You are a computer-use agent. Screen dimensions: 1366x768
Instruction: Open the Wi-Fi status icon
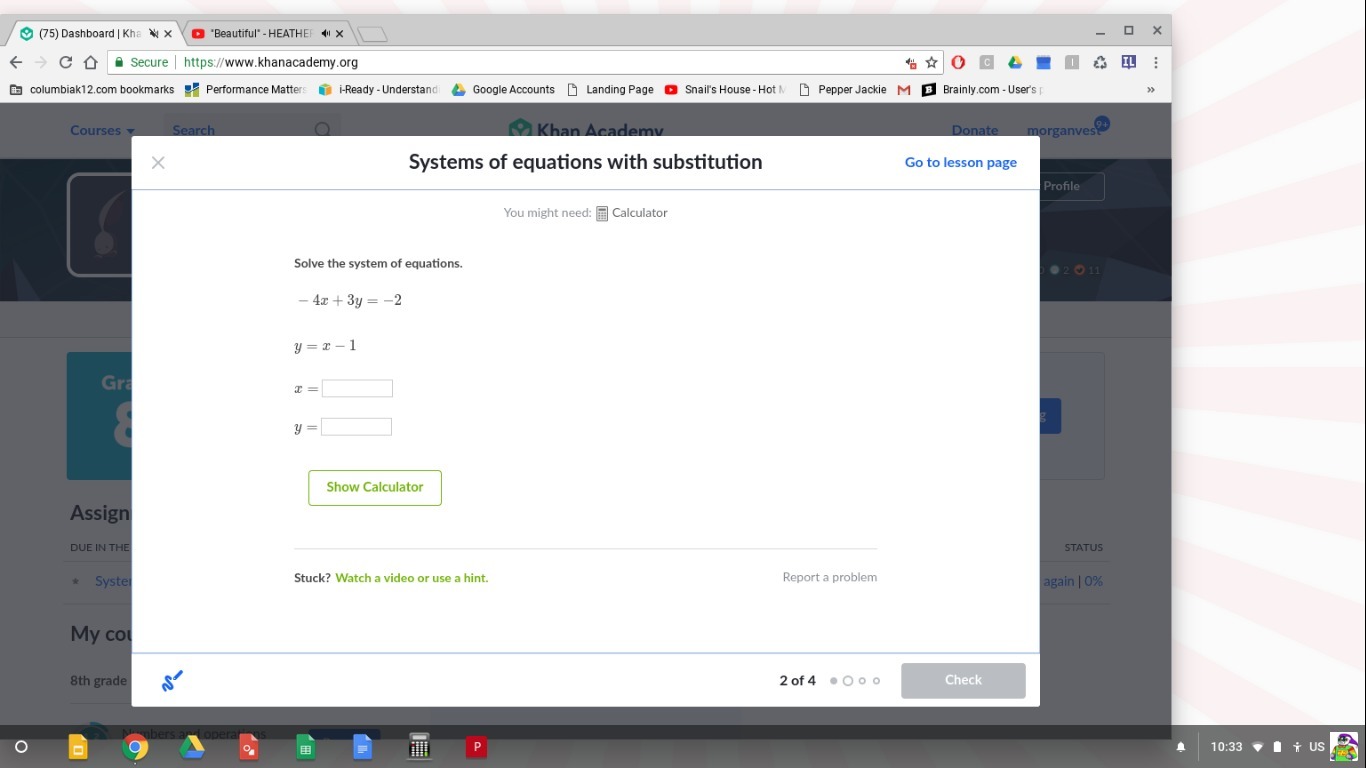point(1258,747)
